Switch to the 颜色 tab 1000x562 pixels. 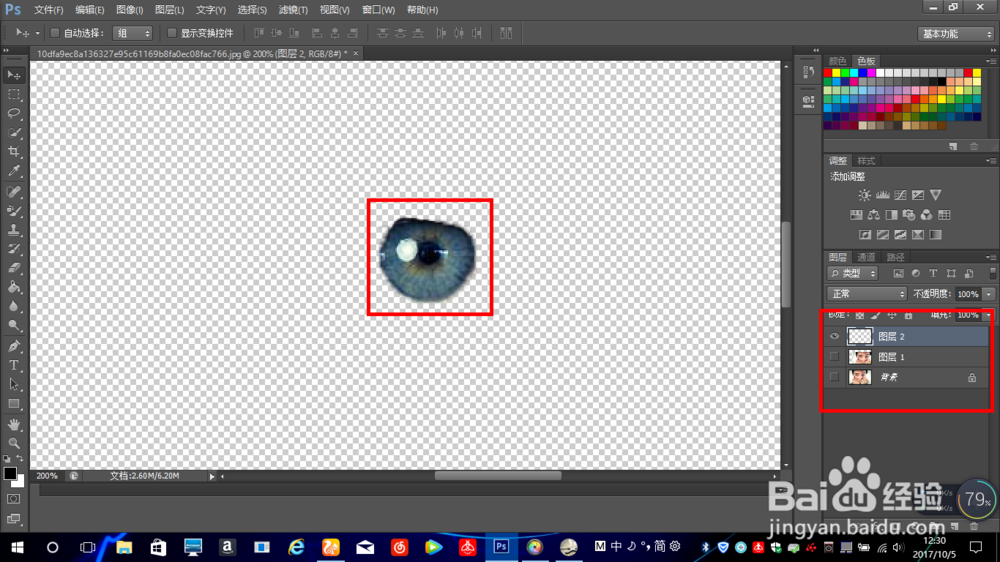pos(837,61)
